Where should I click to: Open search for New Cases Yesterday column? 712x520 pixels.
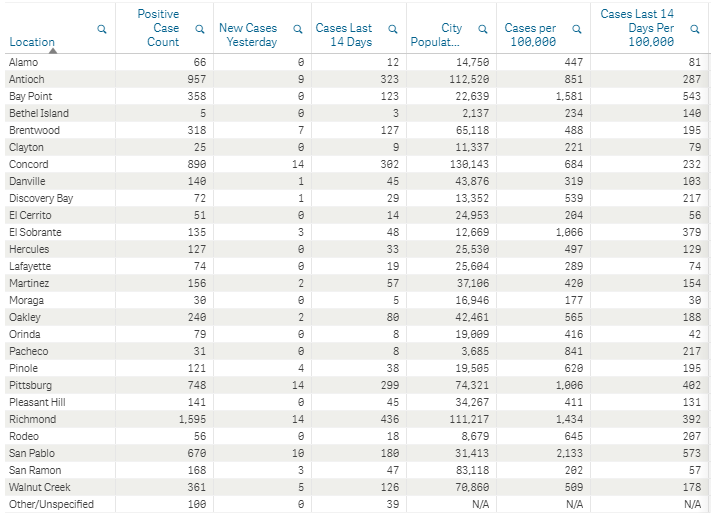(297, 29)
